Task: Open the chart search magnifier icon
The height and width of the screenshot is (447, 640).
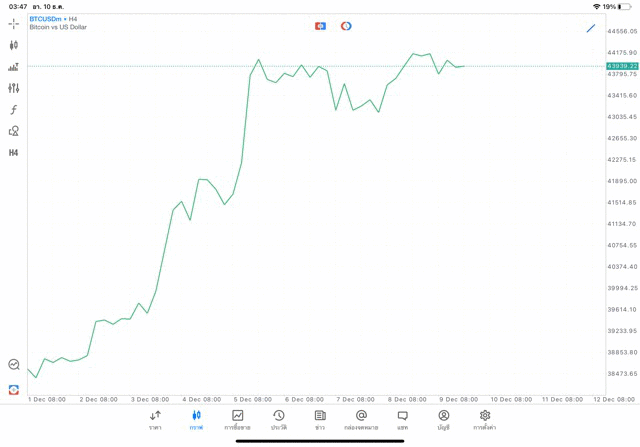Action: pos(14,365)
